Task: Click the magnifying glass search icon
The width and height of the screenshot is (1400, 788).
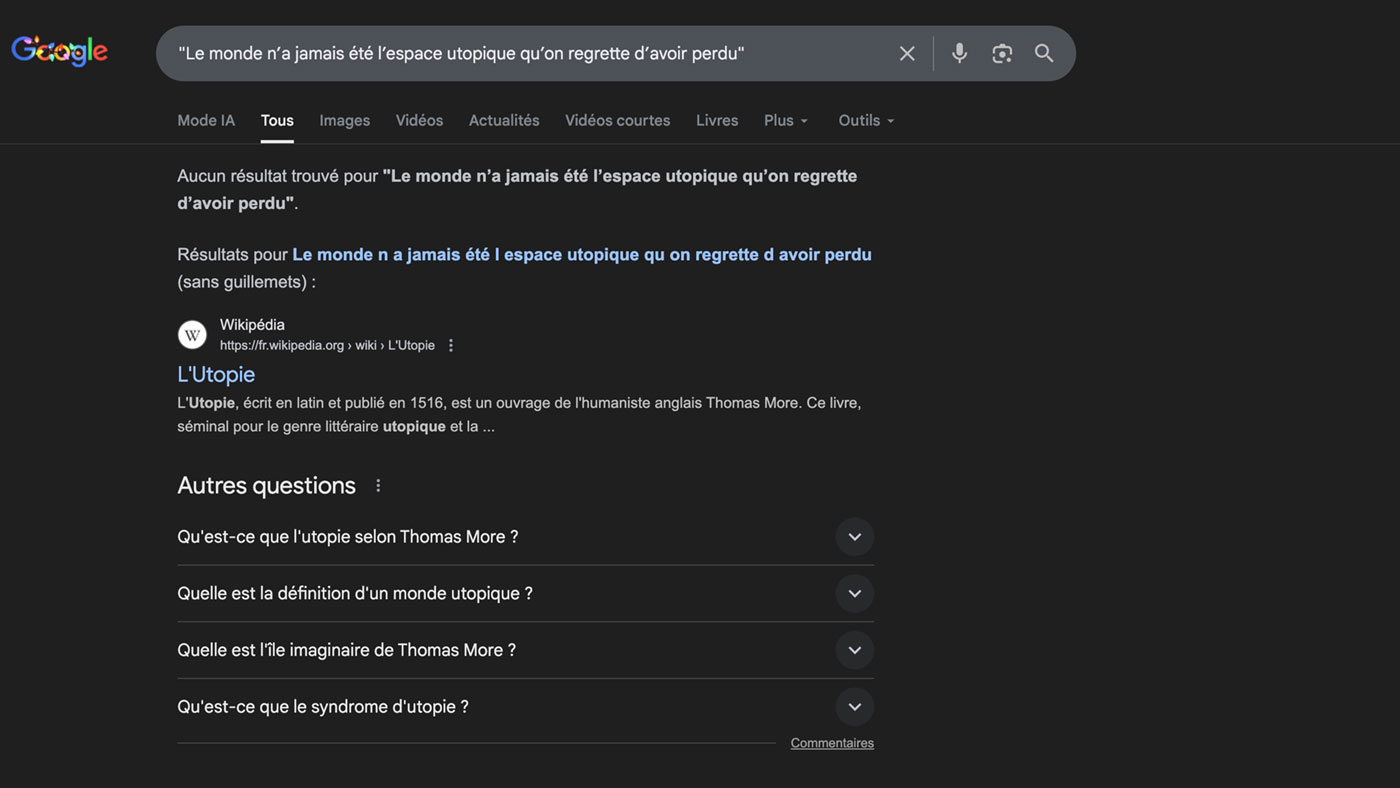Action: [1044, 54]
